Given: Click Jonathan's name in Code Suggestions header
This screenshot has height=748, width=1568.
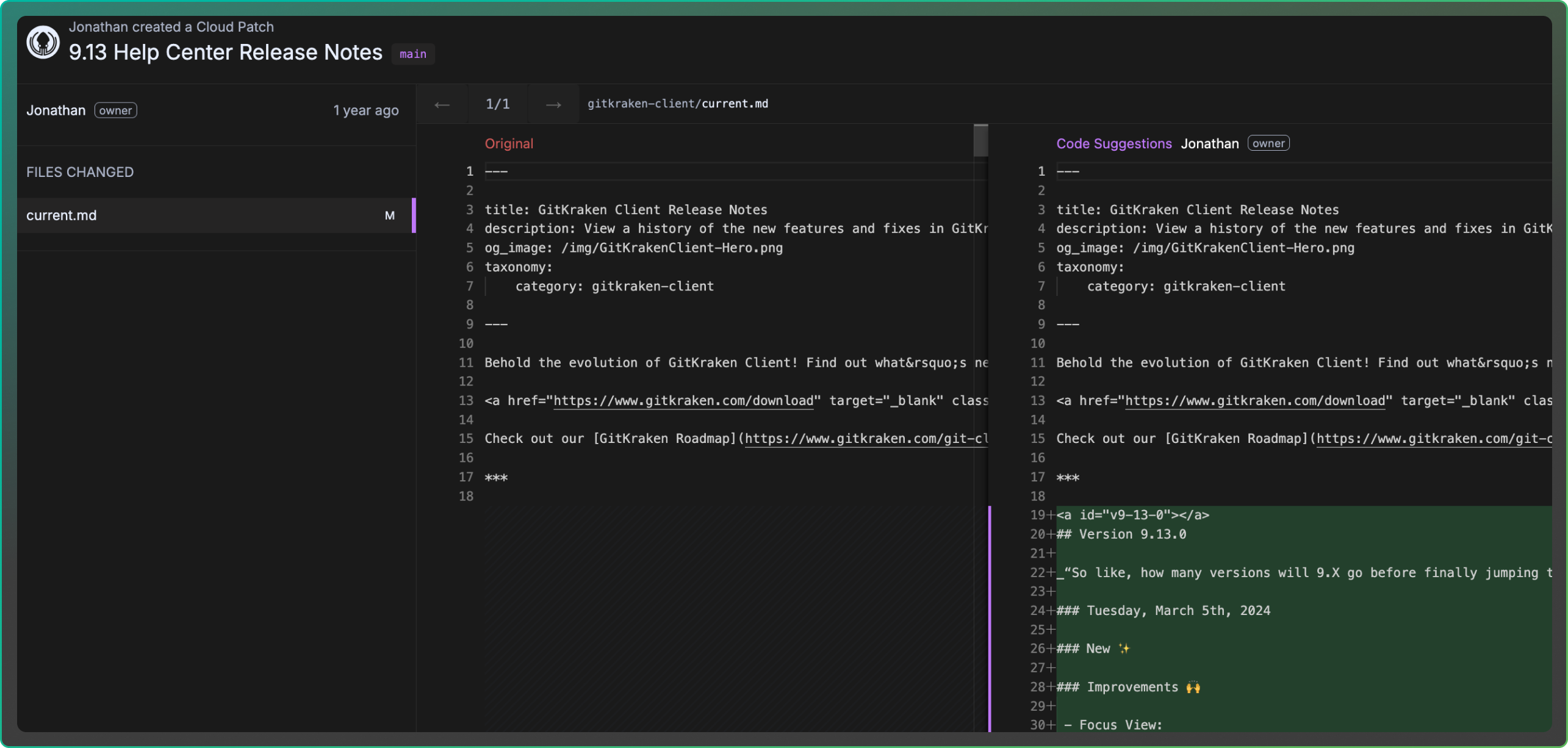Looking at the screenshot, I should 1210,143.
